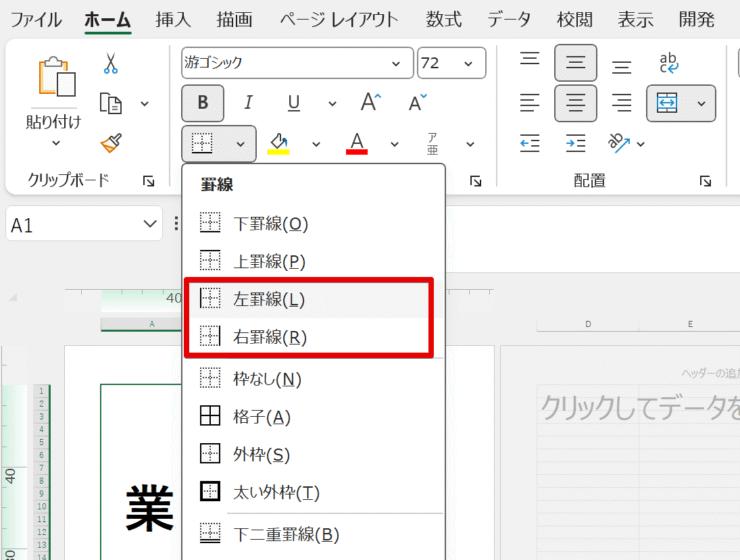
Task: Open the ファイル tab
Action: tap(36, 20)
